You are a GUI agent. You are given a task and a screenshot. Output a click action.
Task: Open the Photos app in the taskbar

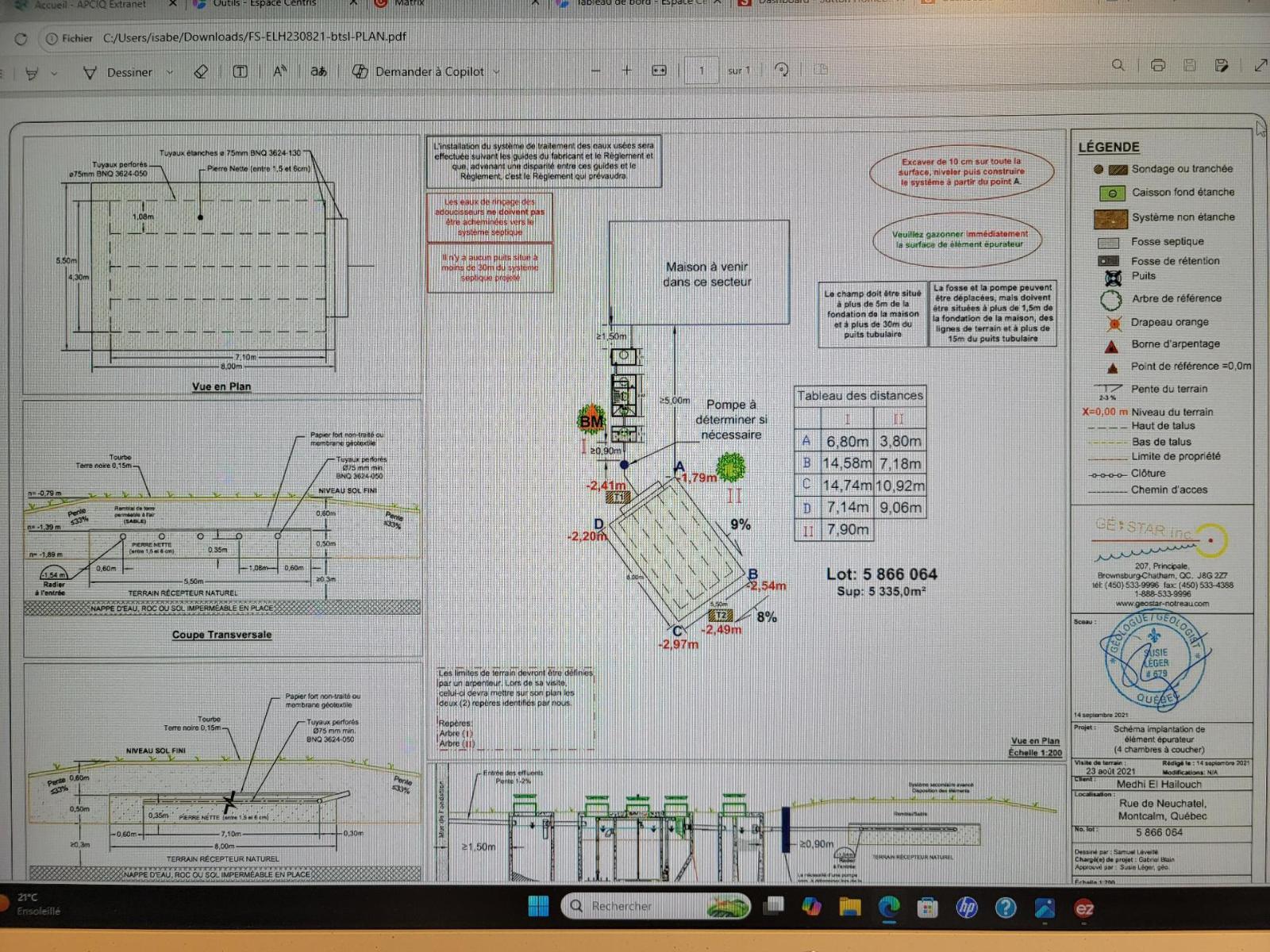tap(1045, 908)
